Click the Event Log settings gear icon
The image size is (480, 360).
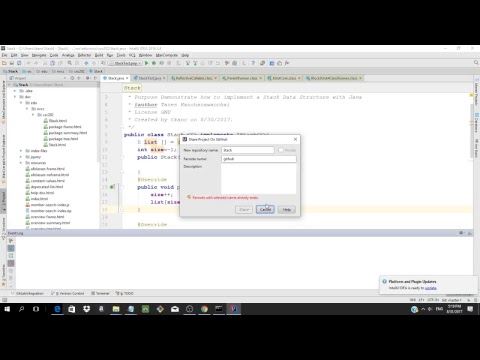pos(462,233)
